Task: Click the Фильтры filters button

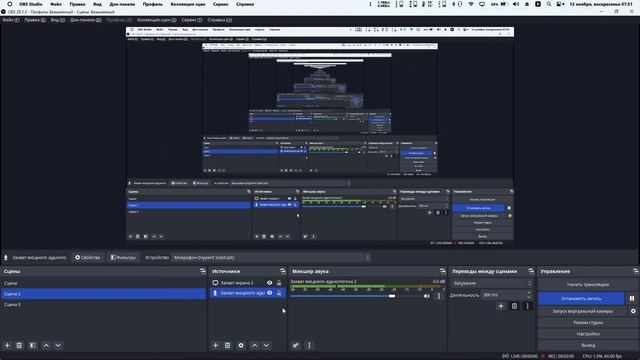Action: pyautogui.click(x=123, y=258)
